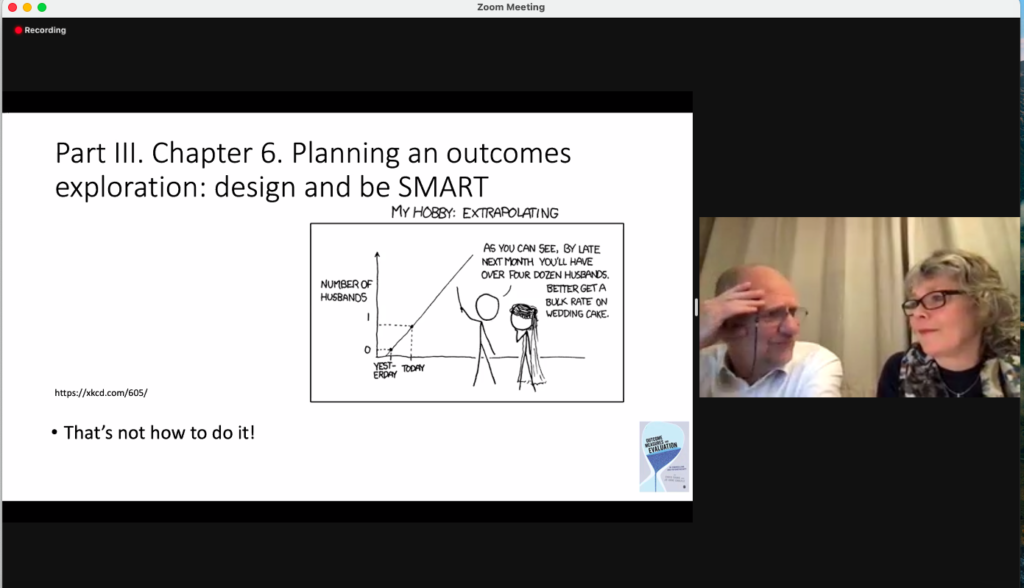Click the red close window button
Image resolution: width=1024 pixels, height=588 pixels.
tap(11, 7)
